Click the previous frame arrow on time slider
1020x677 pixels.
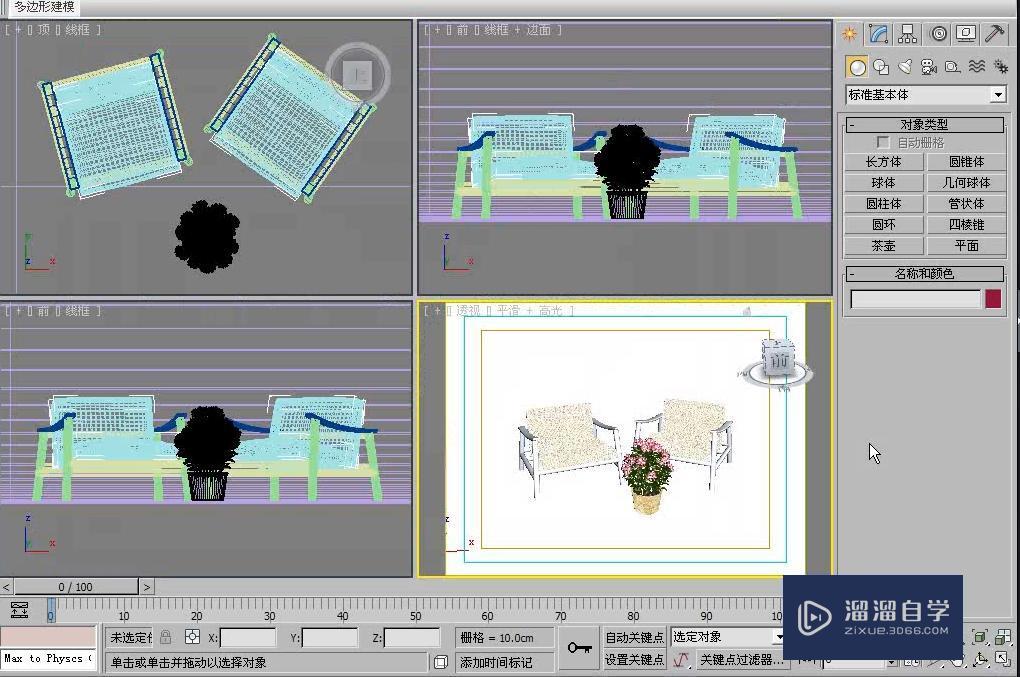pyautogui.click(x=7, y=587)
